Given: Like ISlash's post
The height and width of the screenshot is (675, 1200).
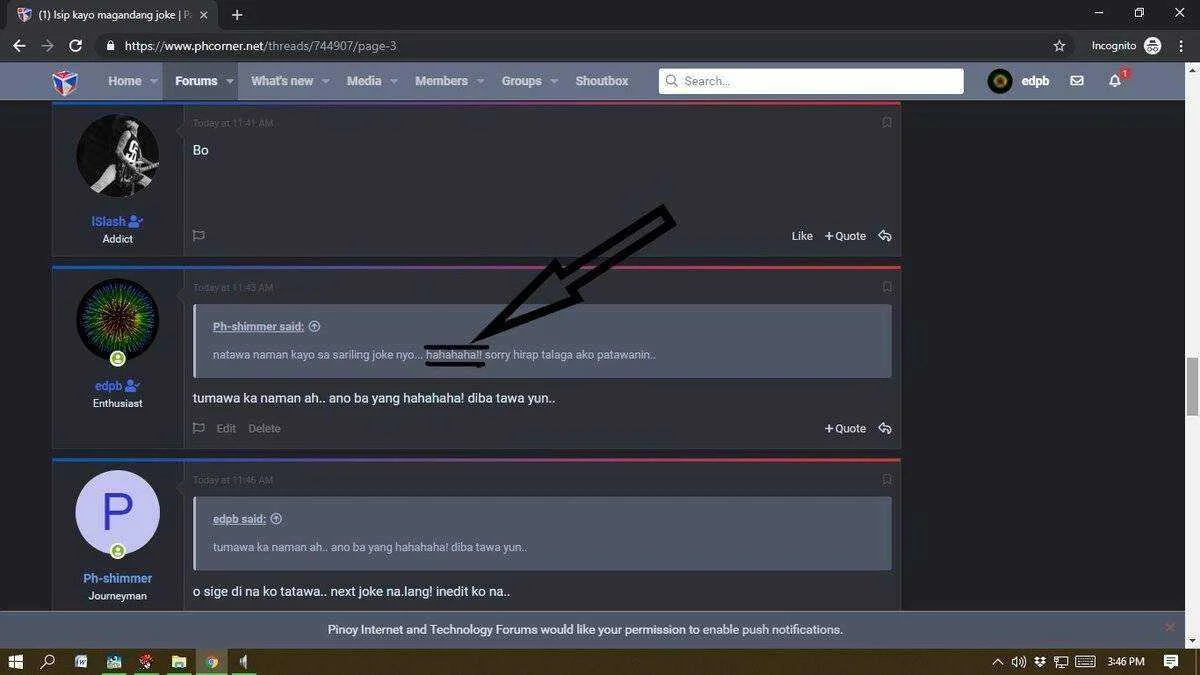Looking at the screenshot, I should [x=802, y=236].
